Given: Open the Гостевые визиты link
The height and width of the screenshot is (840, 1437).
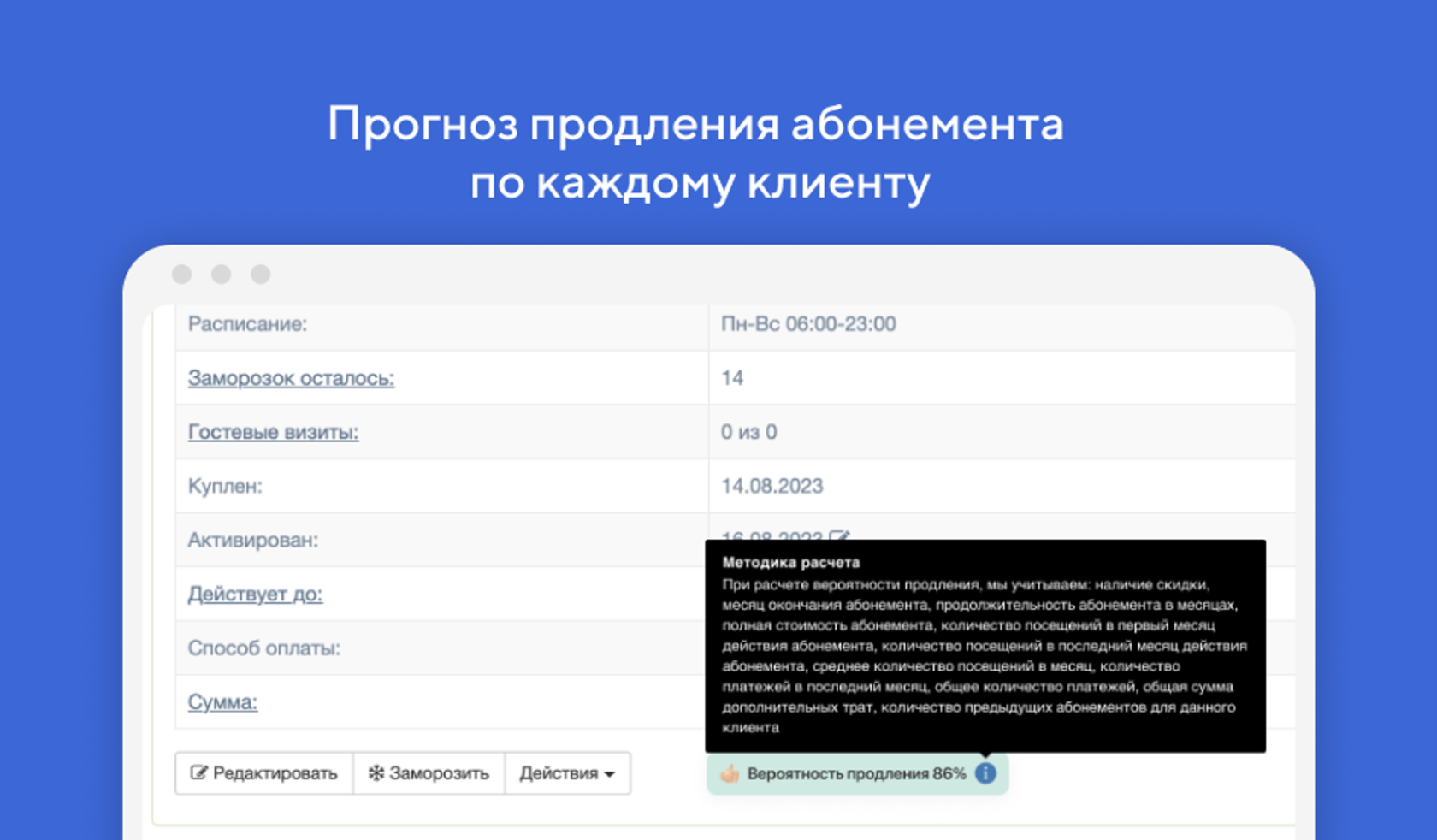Looking at the screenshot, I should coord(272,432).
